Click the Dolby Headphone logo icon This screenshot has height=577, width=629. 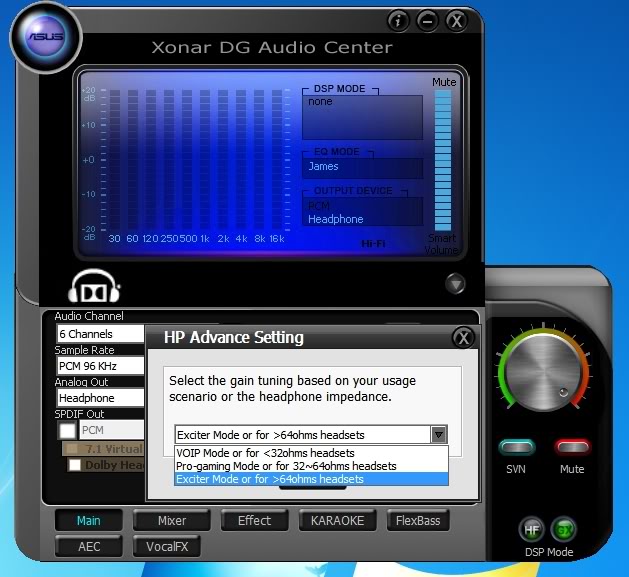(x=94, y=286)
